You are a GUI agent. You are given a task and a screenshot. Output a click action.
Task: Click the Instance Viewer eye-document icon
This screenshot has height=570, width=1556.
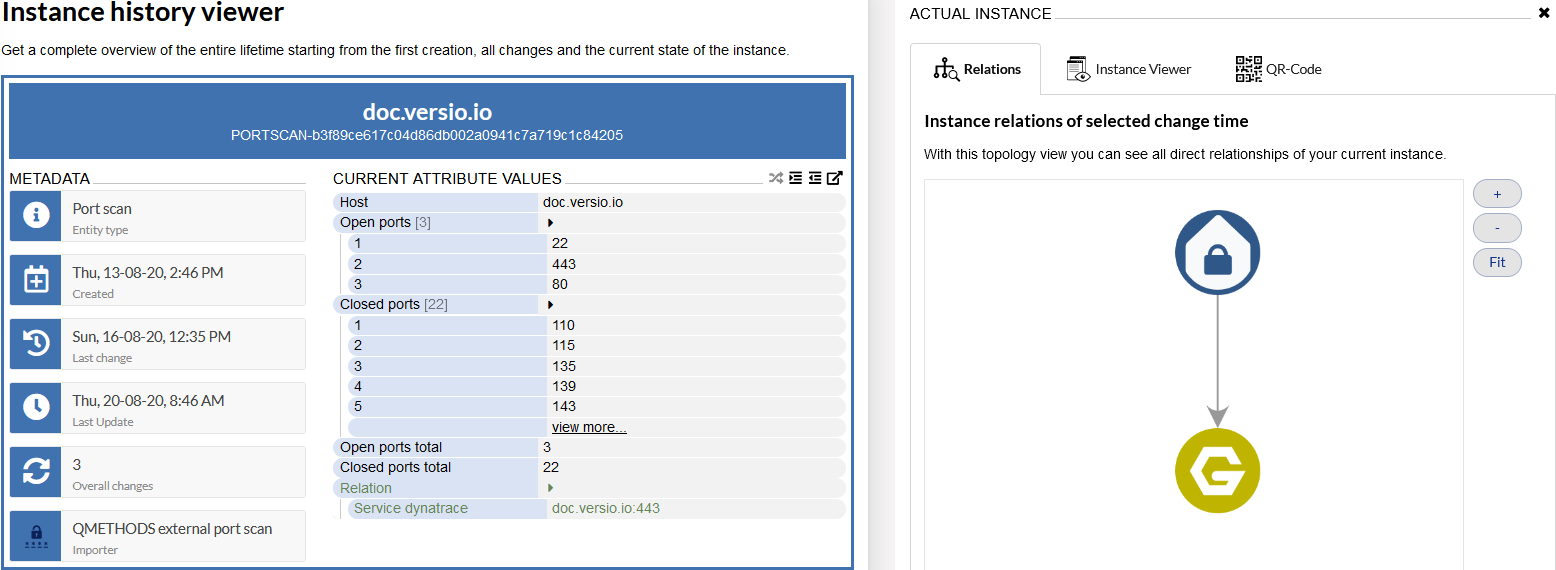pos(1078,69)
